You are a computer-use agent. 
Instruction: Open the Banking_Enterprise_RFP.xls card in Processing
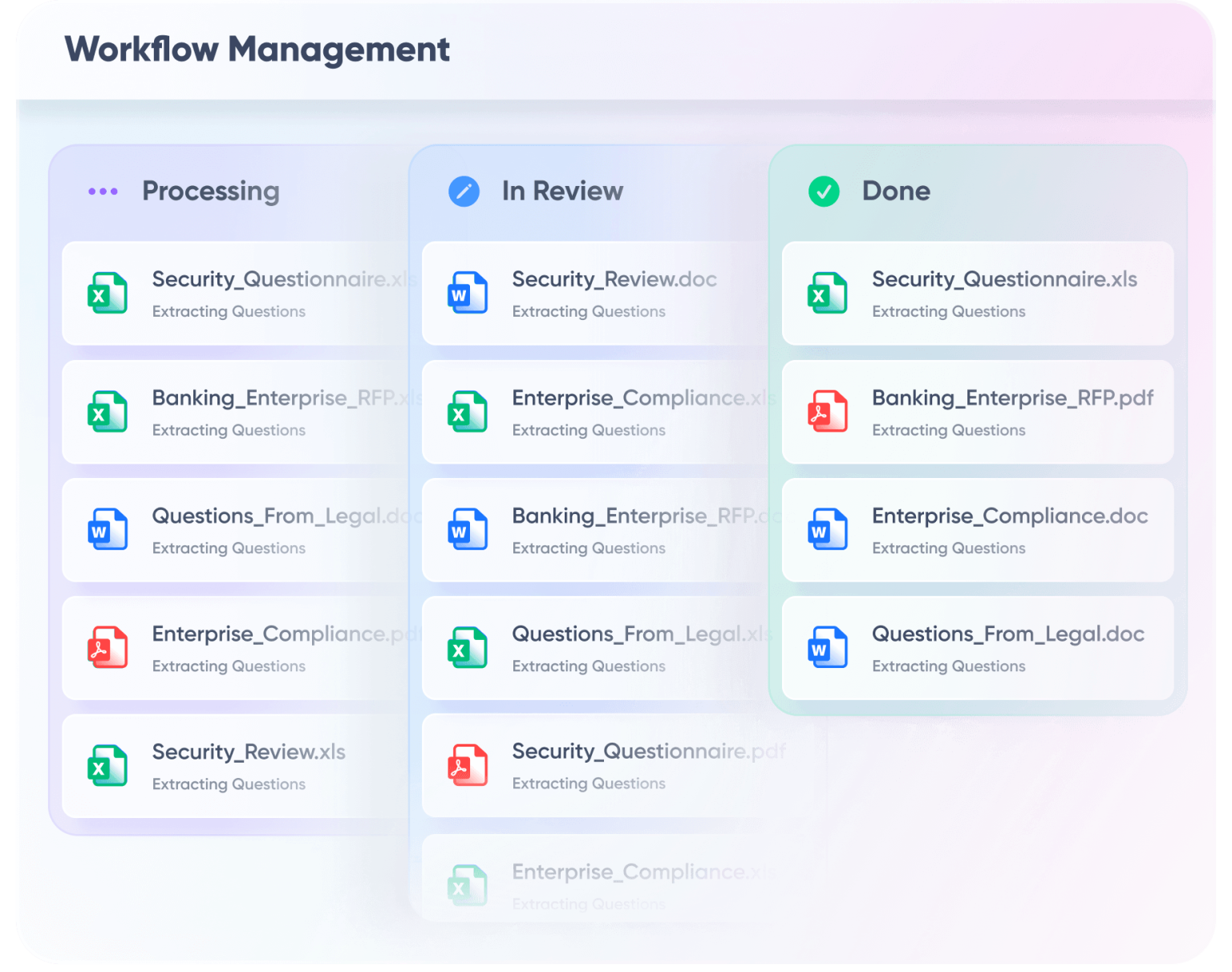point(233,411)
